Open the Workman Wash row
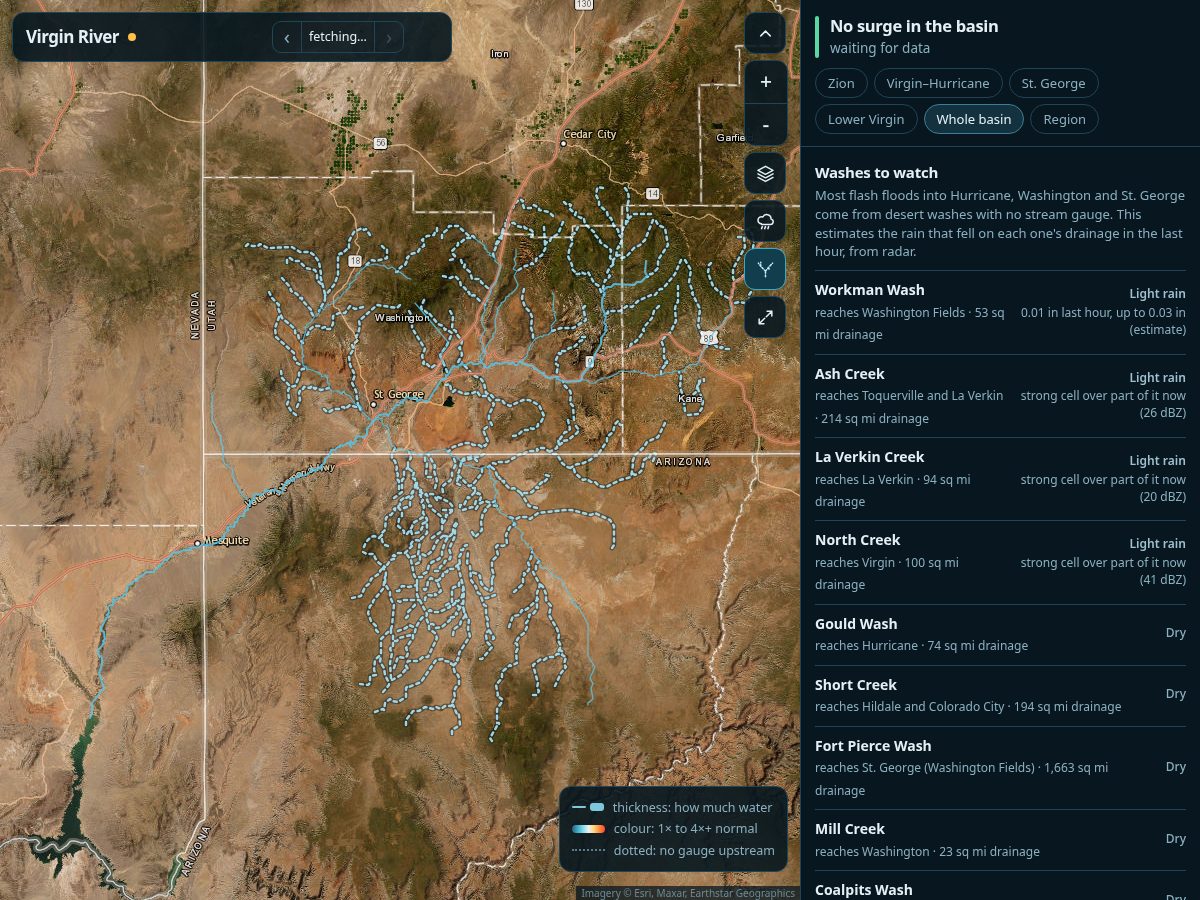Viewport: 1200px width, 900px height. tap(1000, 312)
